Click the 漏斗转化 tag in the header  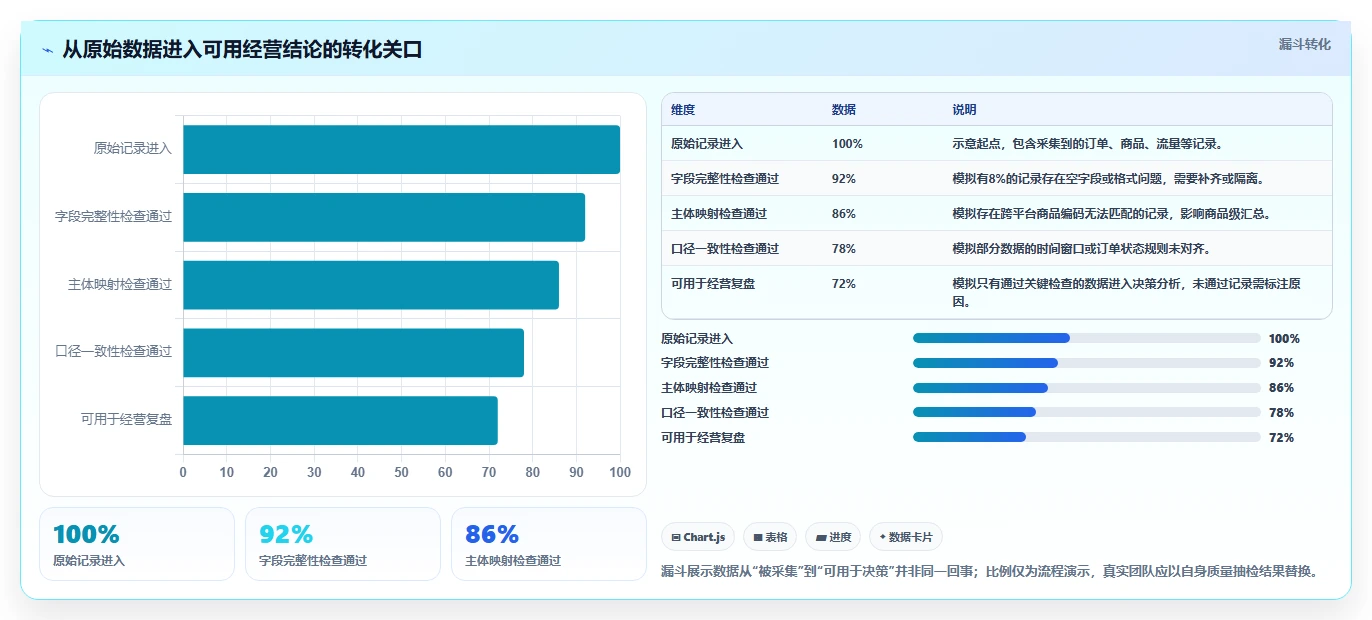coord(1304,44)
